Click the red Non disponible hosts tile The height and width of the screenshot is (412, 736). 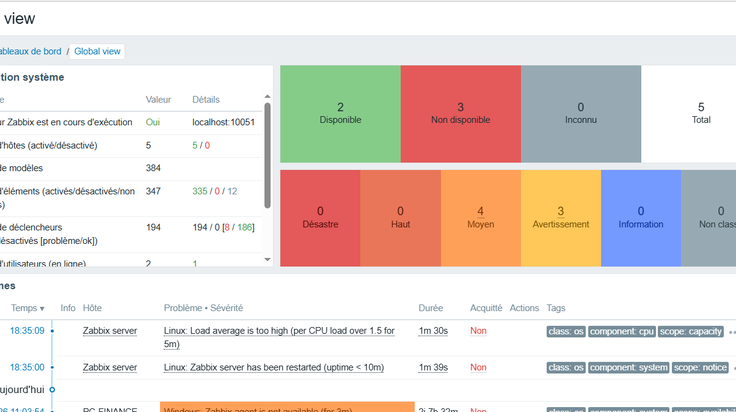(460, 114)
